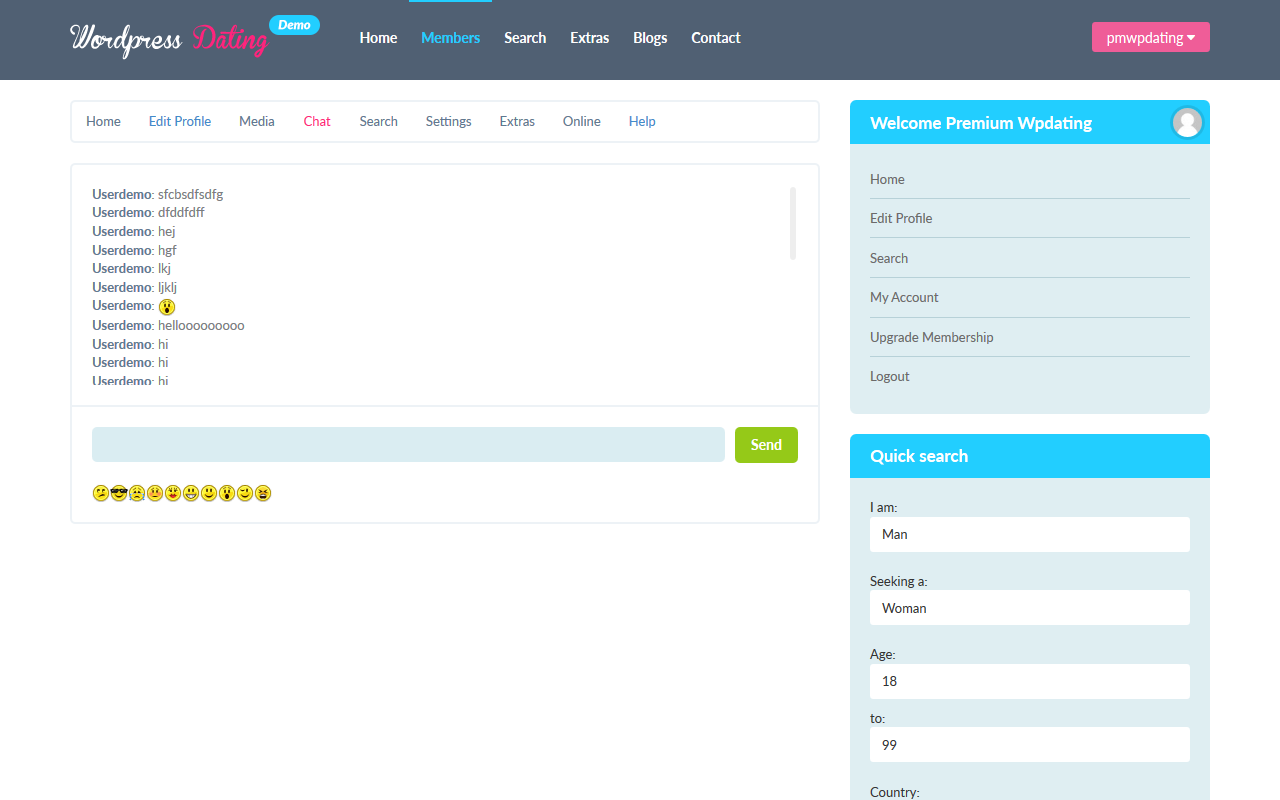Select the Chat tab
The width and height of the screenshot is (1280, 800).
pyautogui.click(x=317, y=121)
